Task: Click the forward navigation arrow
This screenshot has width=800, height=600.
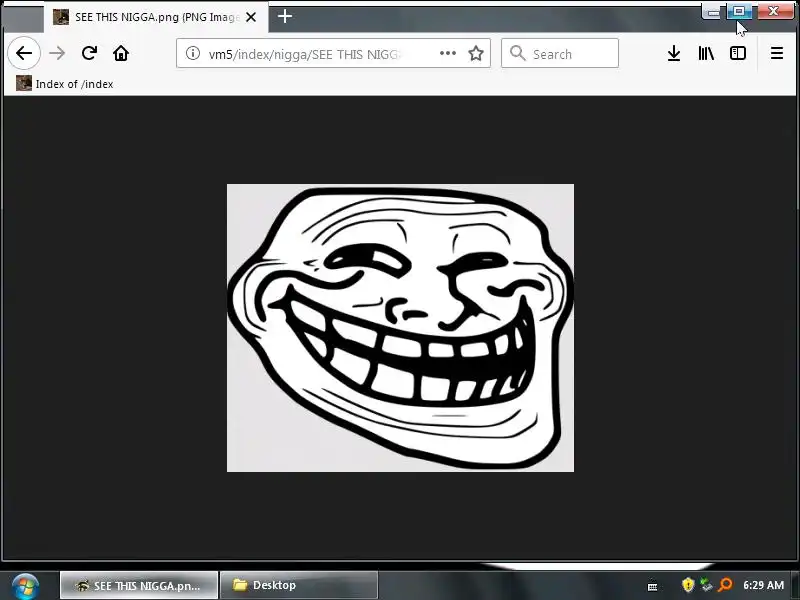Action: click(x=57, y=53)
